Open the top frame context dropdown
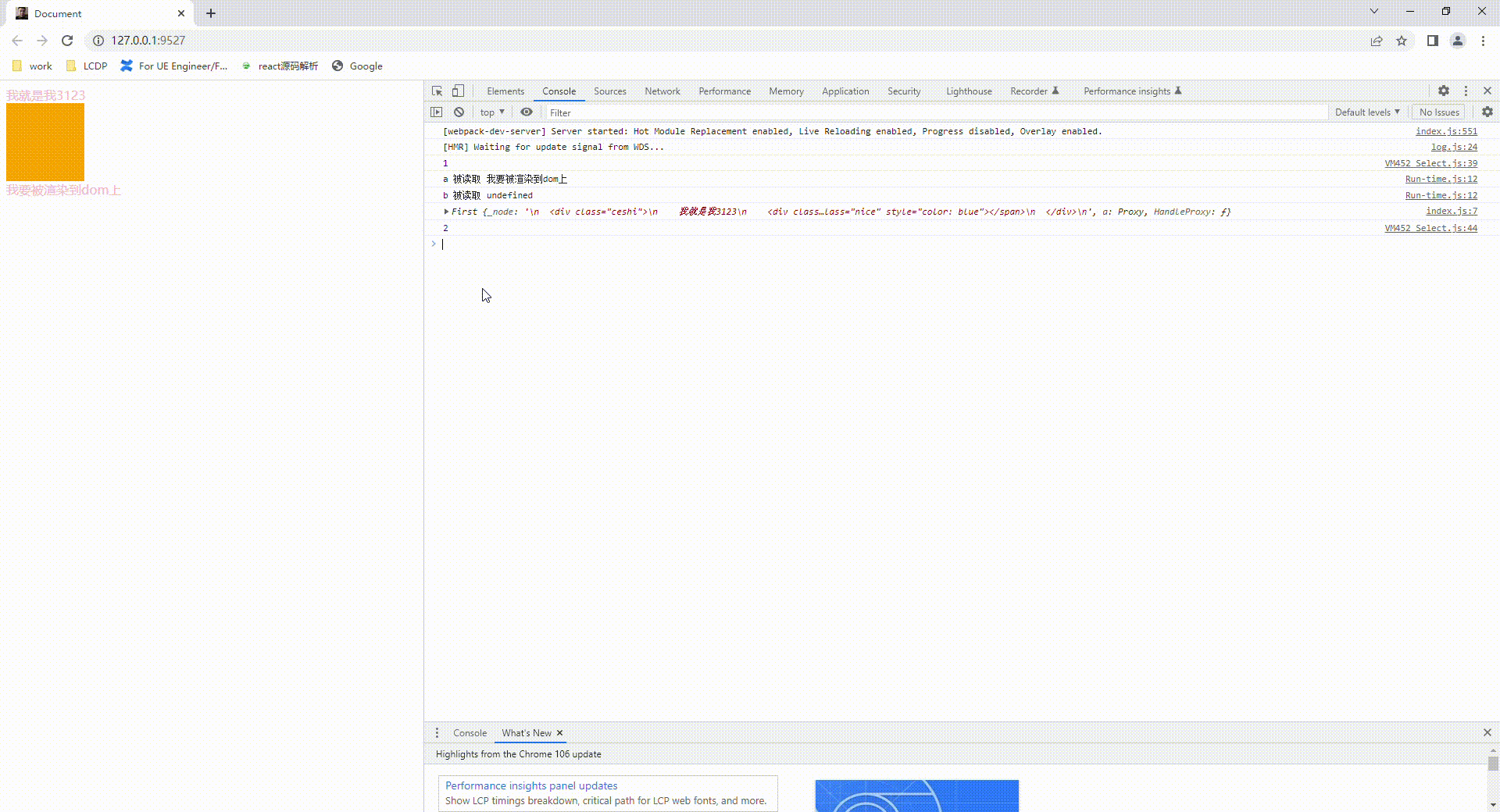 491,112
